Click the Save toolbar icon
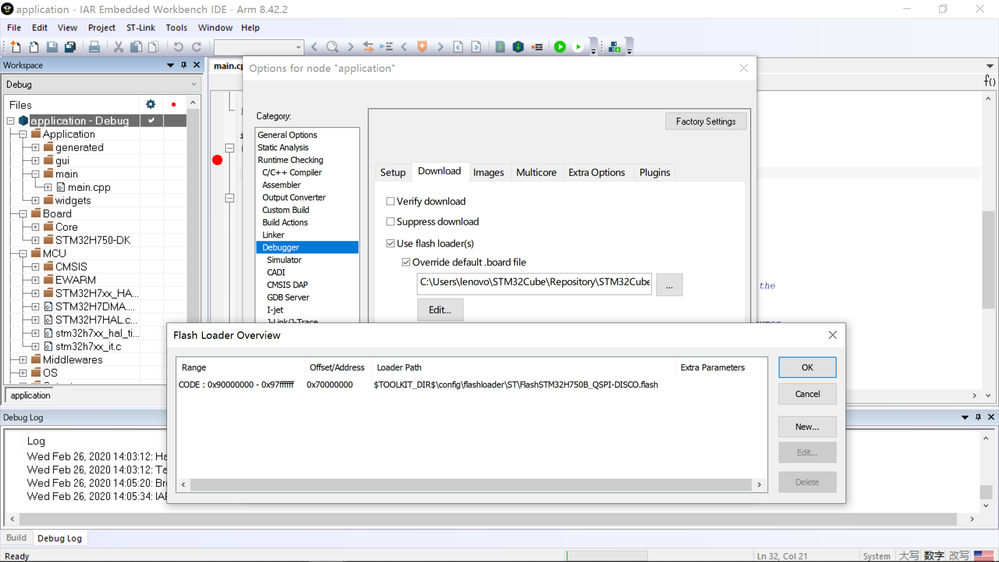 52,47
